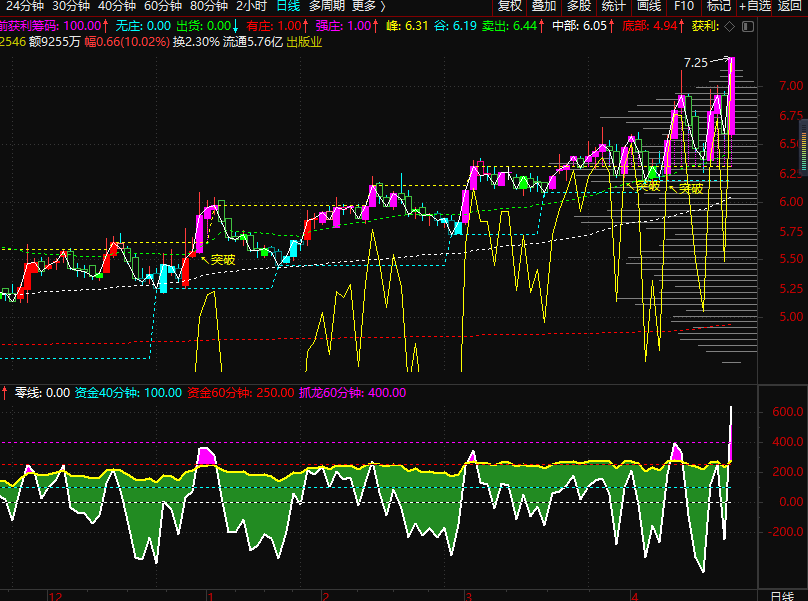This screenshot has width=808, height=601.
Task: Click 返回 to go back
Action: pos(789,6)
